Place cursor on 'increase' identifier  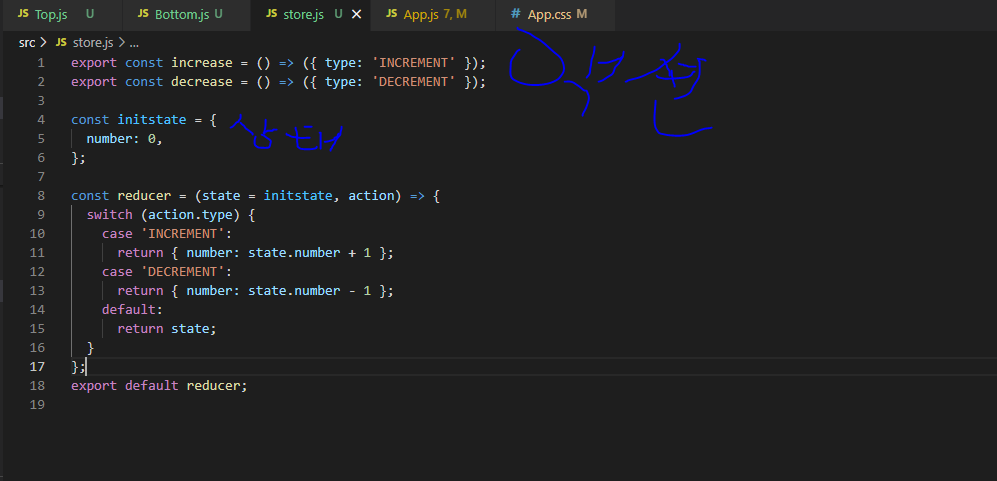(202, 63)
